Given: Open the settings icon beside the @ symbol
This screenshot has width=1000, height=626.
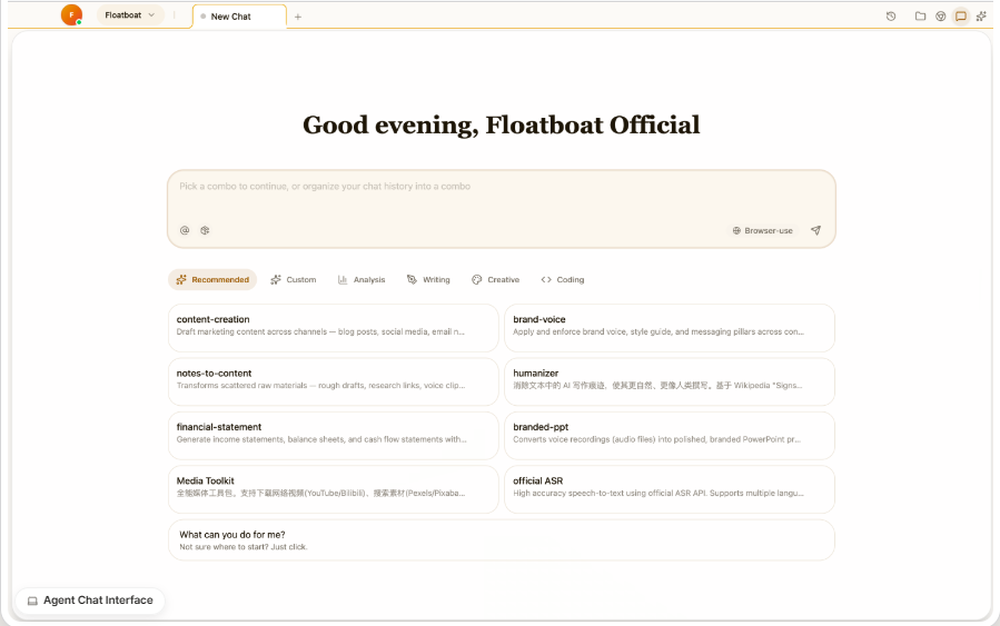Looking at the screenshot, I should [x=205, y=230].
